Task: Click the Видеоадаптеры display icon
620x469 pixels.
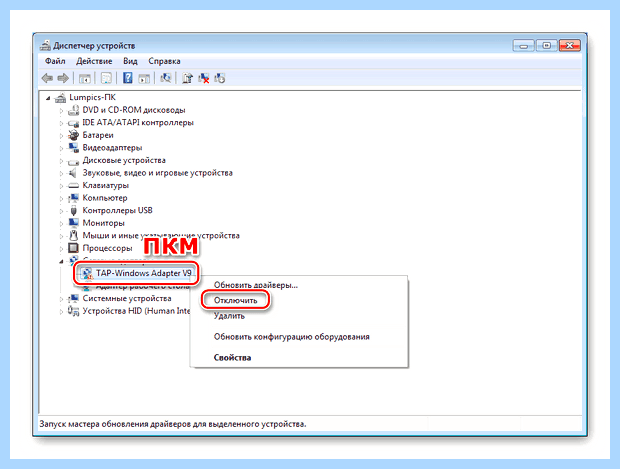Action: click(74, 148)
